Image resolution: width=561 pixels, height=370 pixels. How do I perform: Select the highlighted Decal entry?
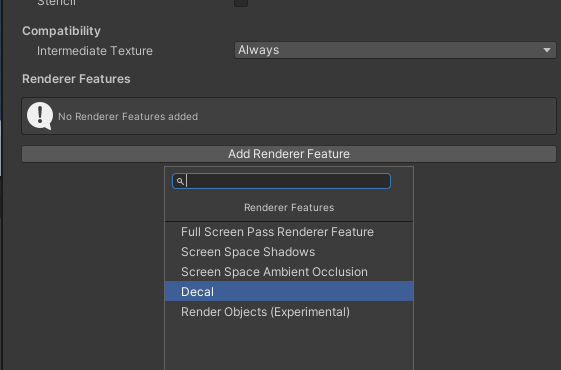289,292
